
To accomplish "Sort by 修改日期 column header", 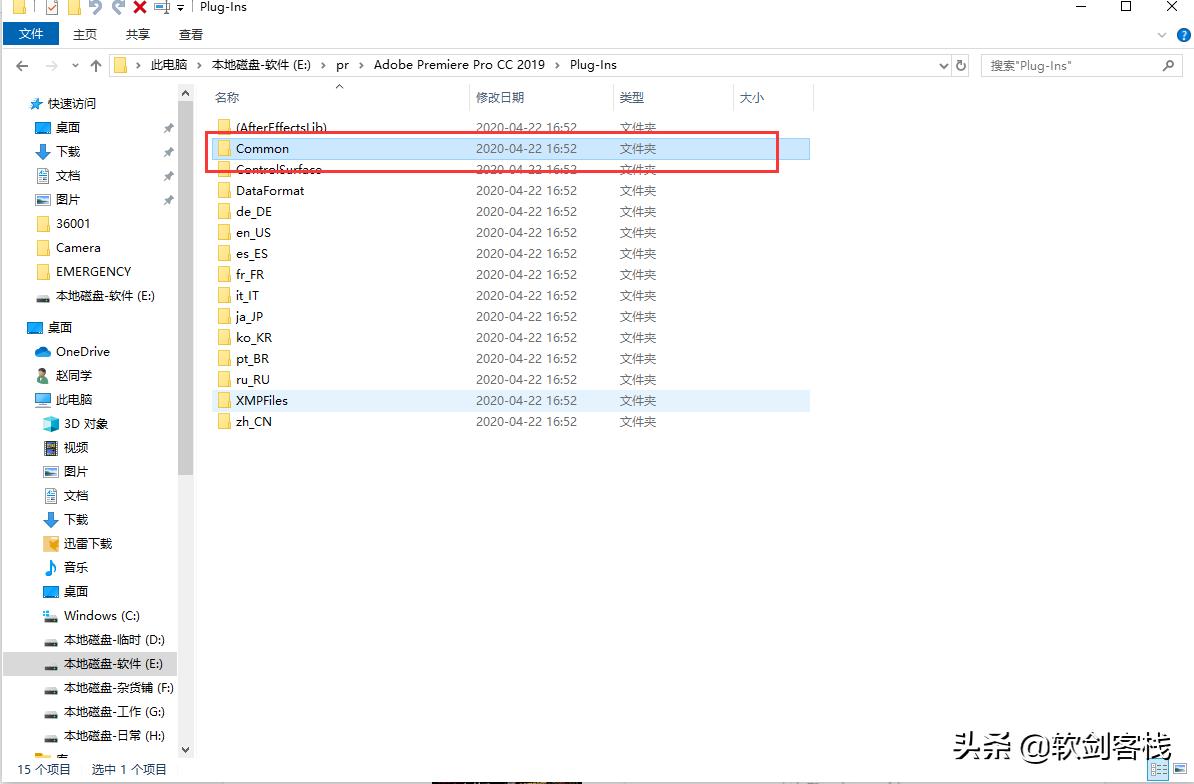I will tap(500, 97).
